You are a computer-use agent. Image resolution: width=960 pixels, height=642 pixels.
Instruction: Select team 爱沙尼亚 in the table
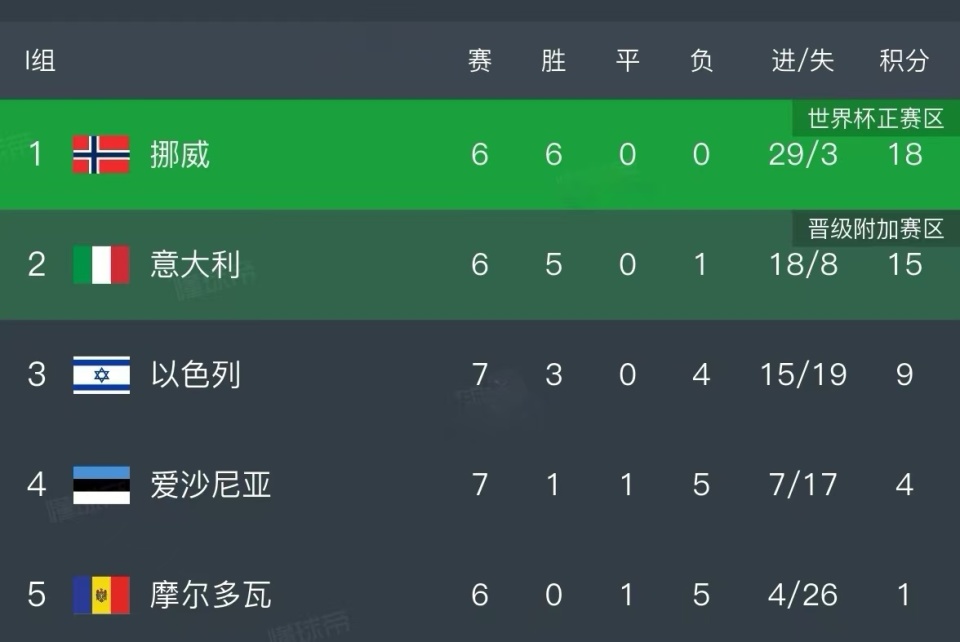(210, 485)
